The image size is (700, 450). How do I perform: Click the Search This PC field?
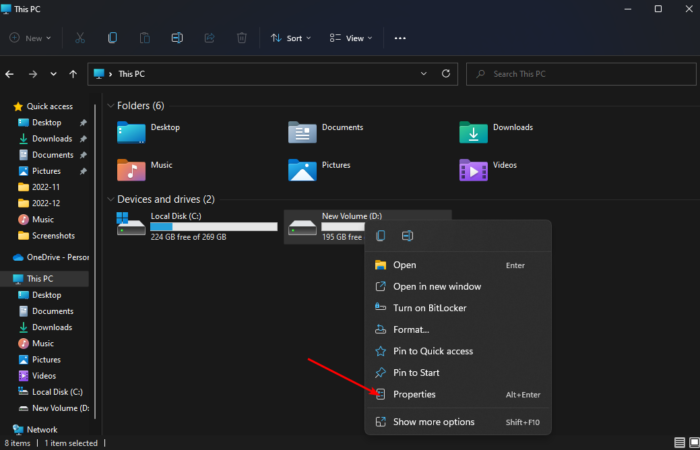(581, 74)
